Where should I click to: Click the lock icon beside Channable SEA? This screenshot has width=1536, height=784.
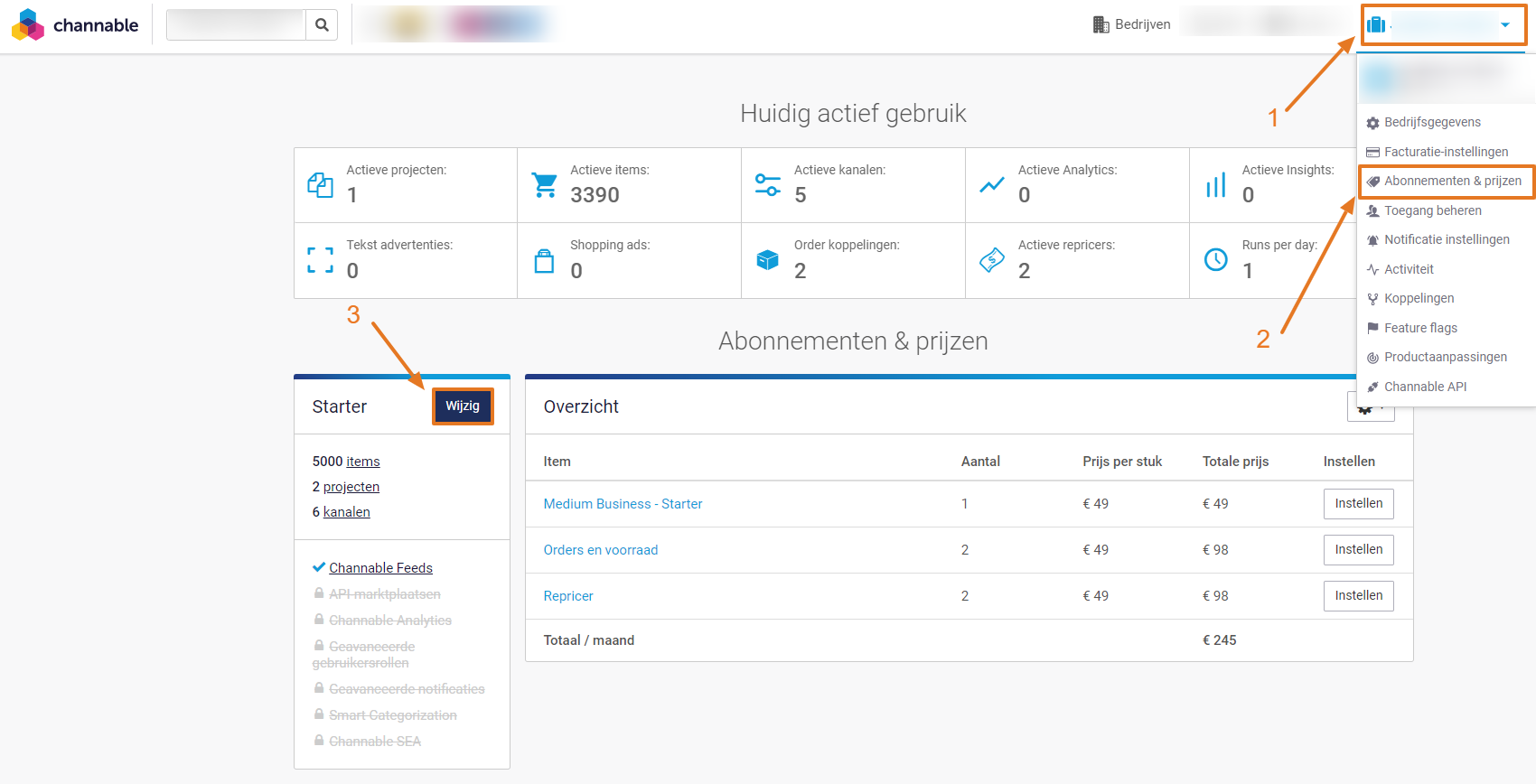[x=319, y=741]
